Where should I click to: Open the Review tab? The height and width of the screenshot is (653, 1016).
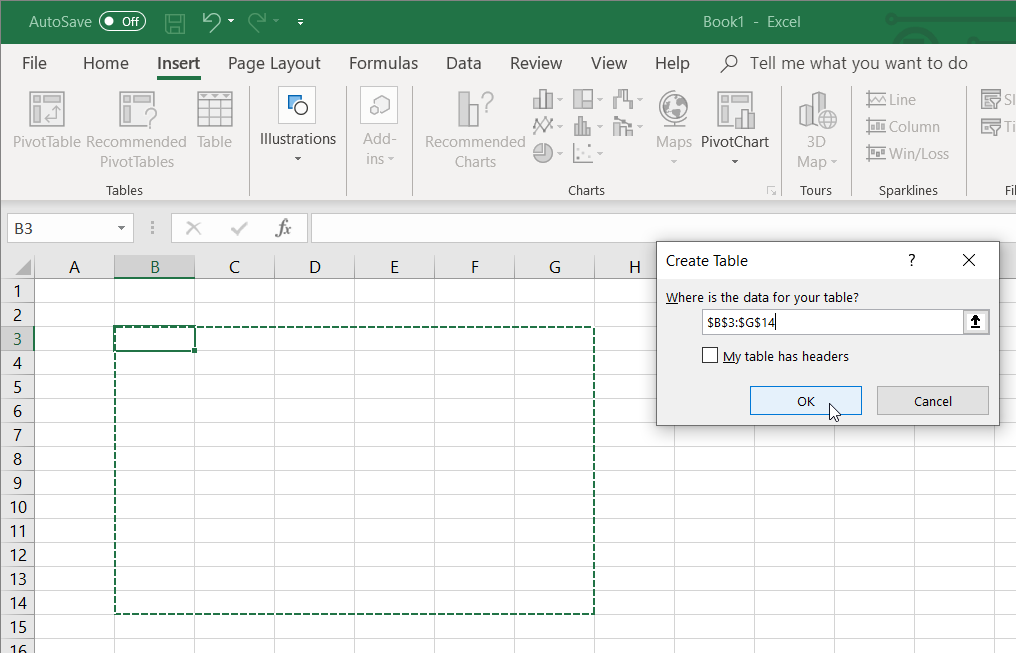[x=536, y=63]
